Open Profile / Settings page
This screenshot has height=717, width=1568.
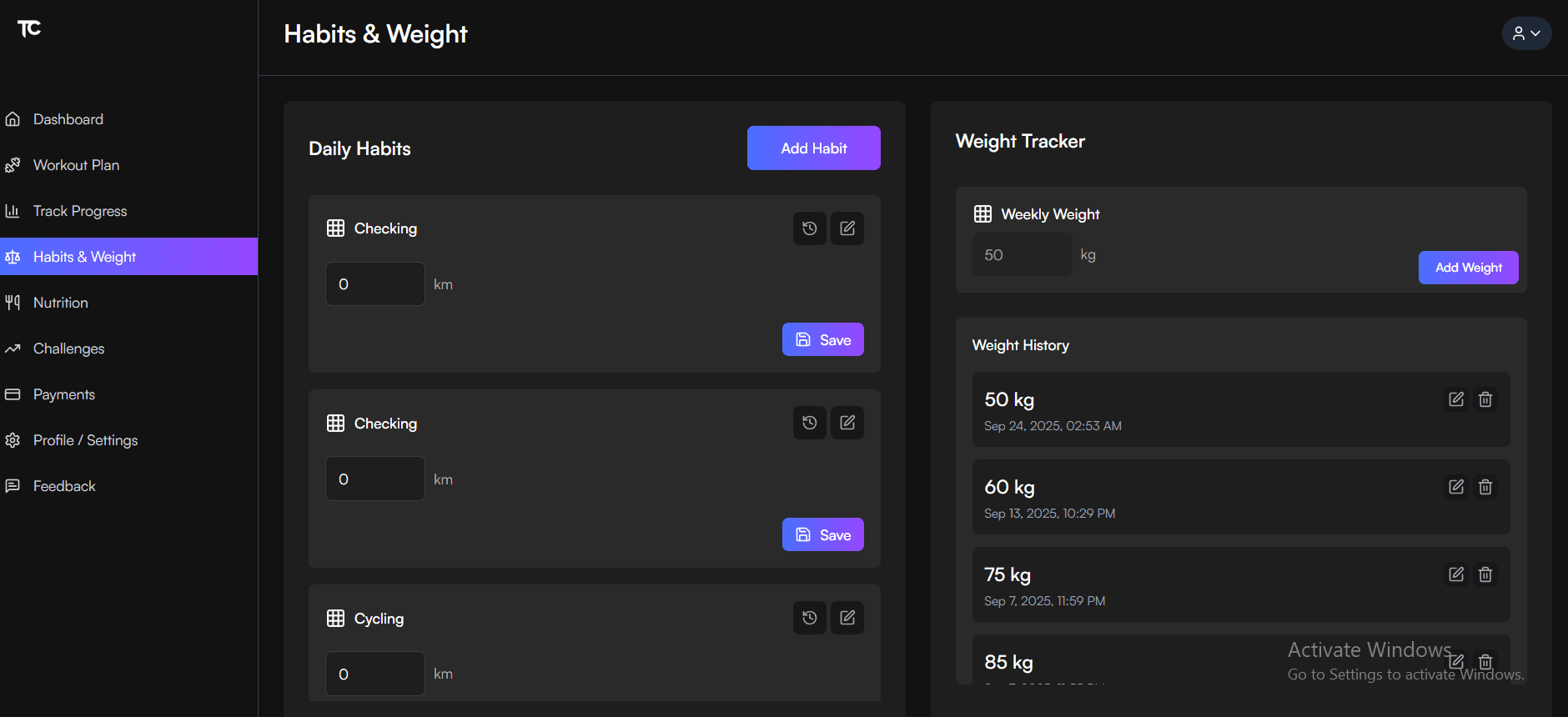point(85,440)
